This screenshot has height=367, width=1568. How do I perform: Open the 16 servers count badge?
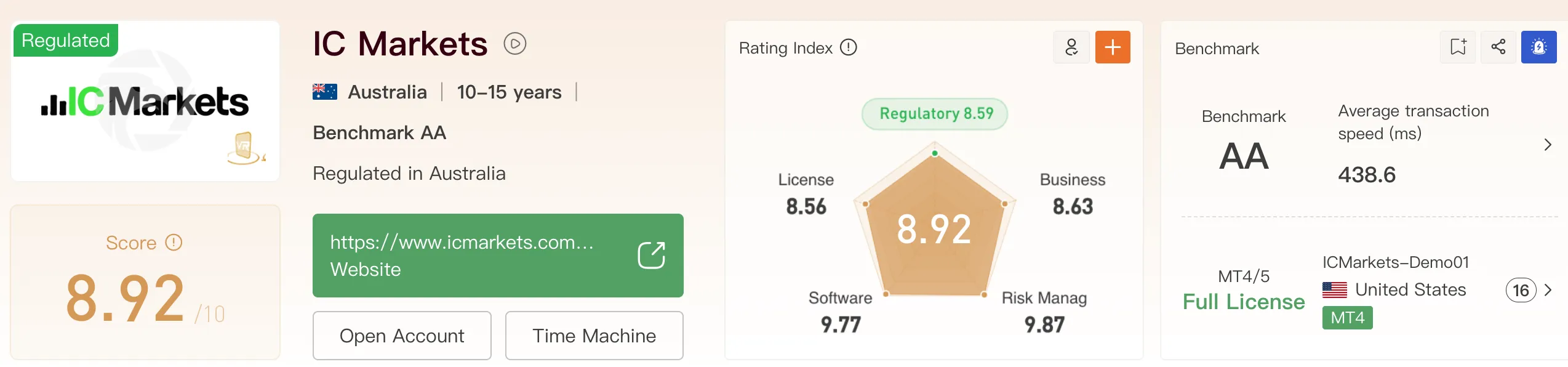point(1521,290)
